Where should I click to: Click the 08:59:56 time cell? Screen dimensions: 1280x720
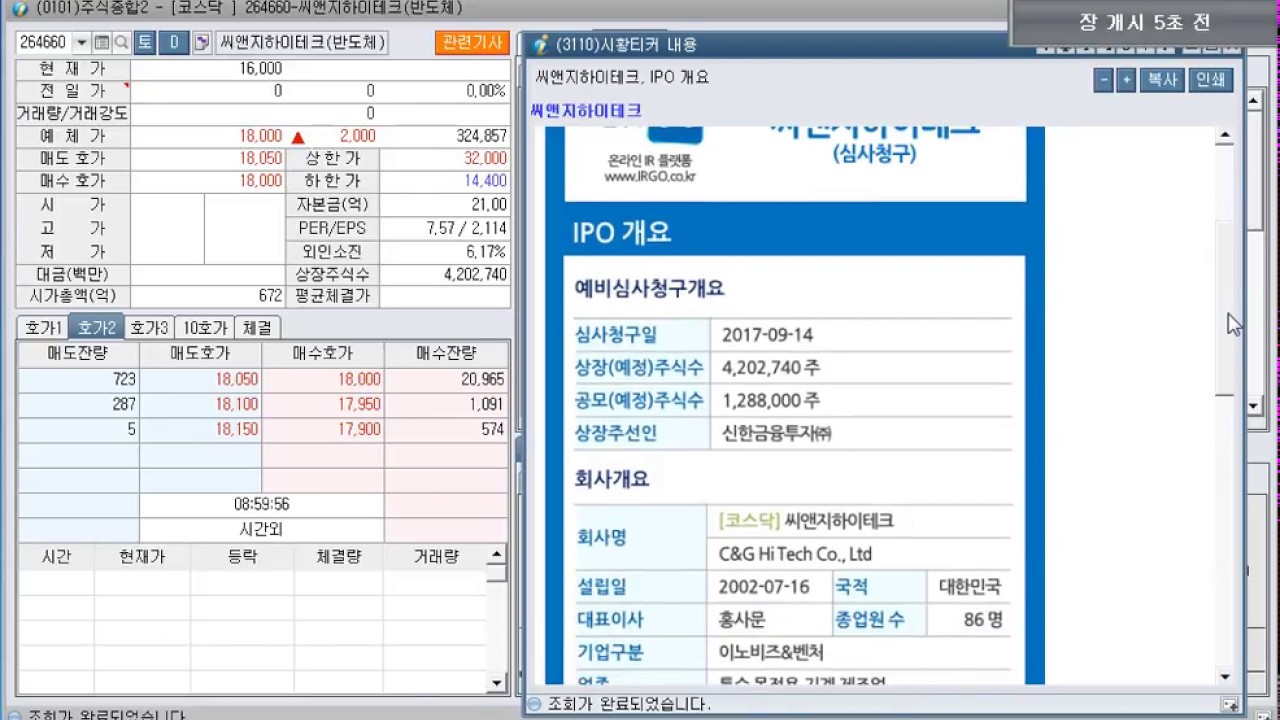pos(261,504)
